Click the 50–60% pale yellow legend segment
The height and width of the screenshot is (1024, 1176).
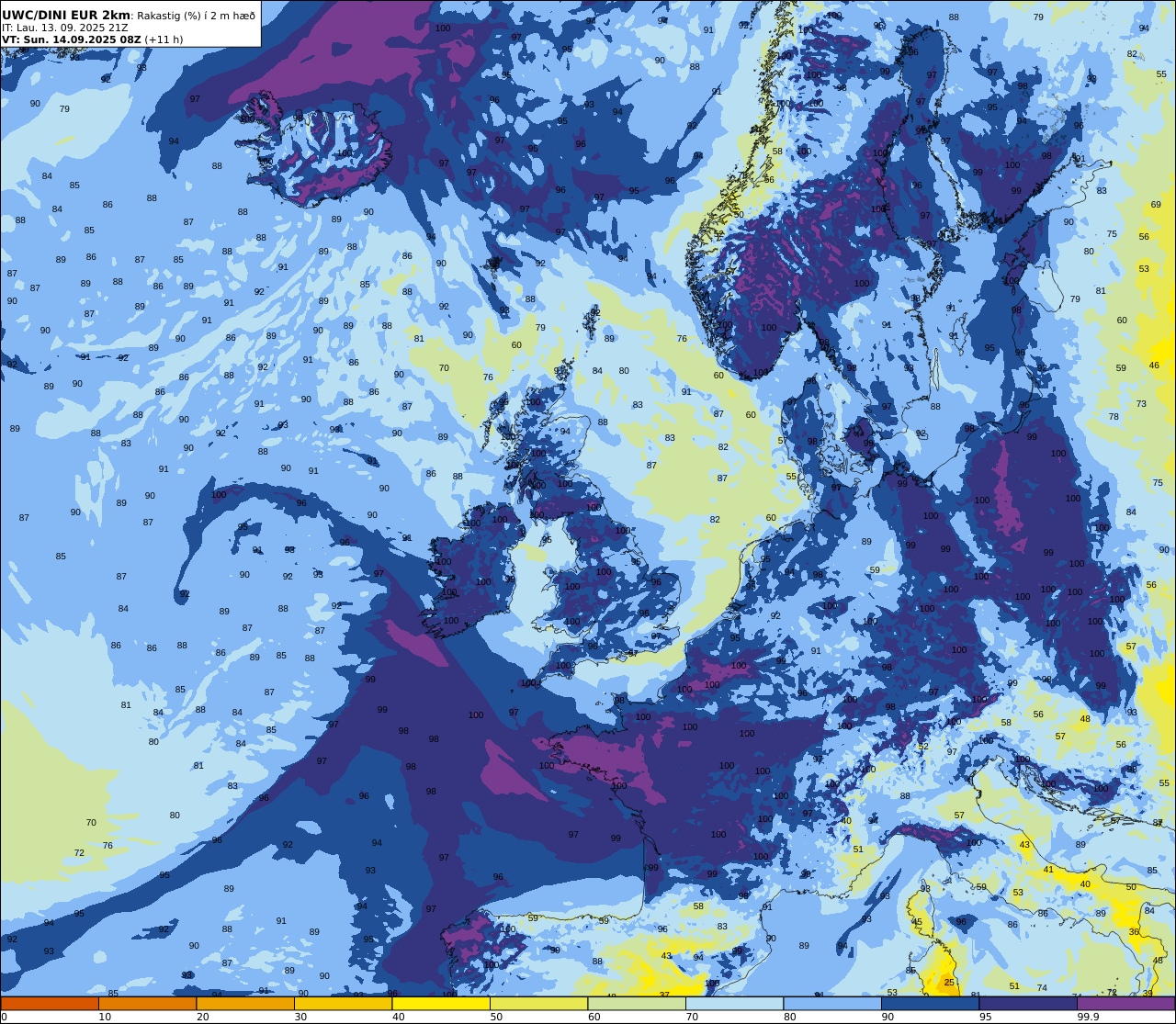[x=538, y=1003]
